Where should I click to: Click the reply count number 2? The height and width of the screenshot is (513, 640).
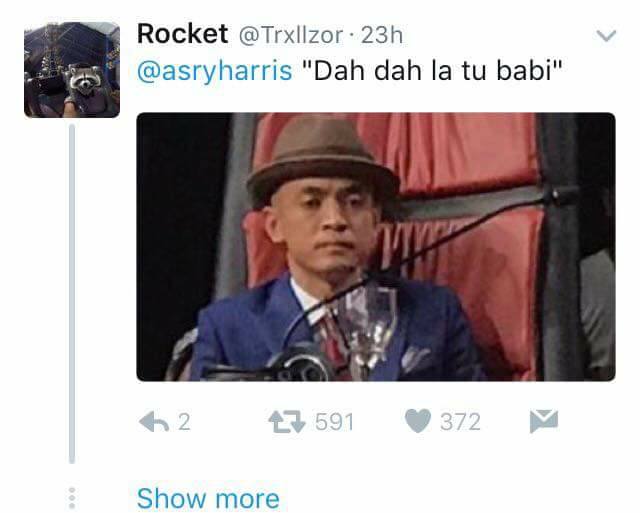[x=184, y=422]
